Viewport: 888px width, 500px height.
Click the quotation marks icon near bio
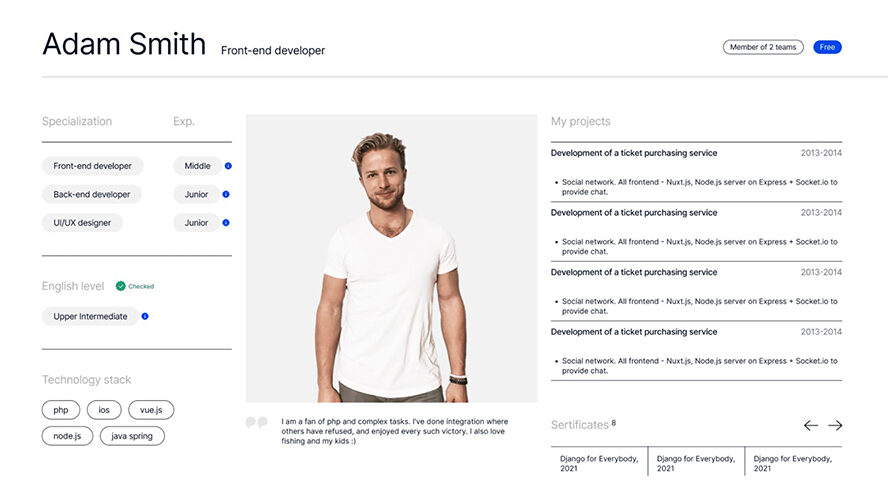(x=257, y=422)
